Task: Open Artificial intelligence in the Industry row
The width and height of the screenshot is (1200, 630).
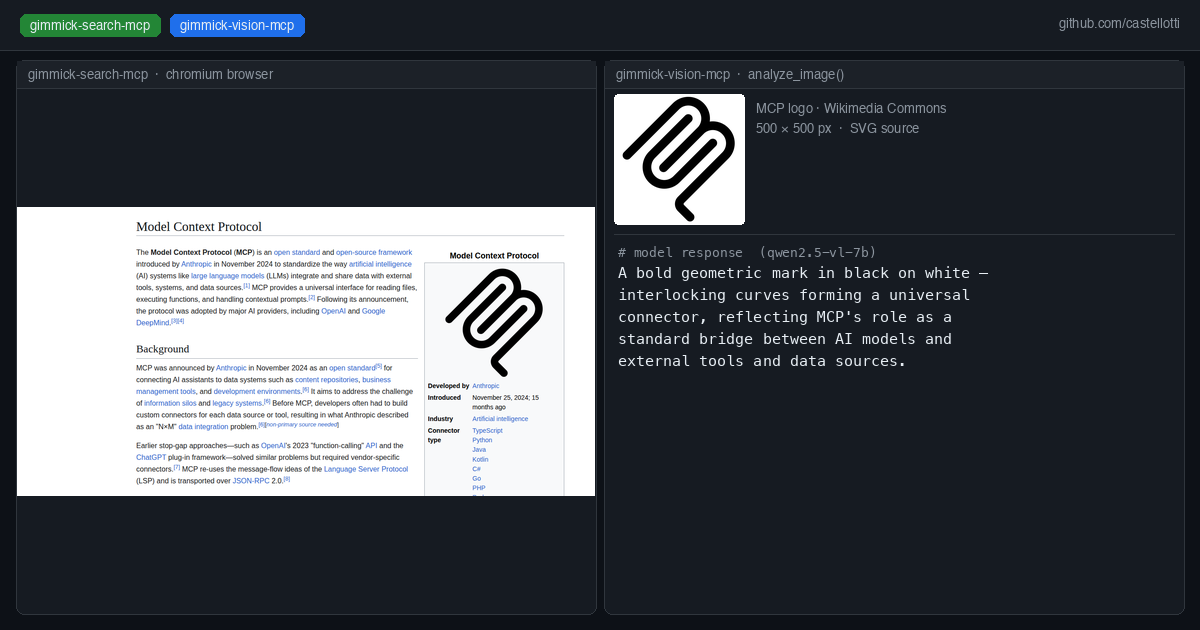Action: tap(500, 419)
